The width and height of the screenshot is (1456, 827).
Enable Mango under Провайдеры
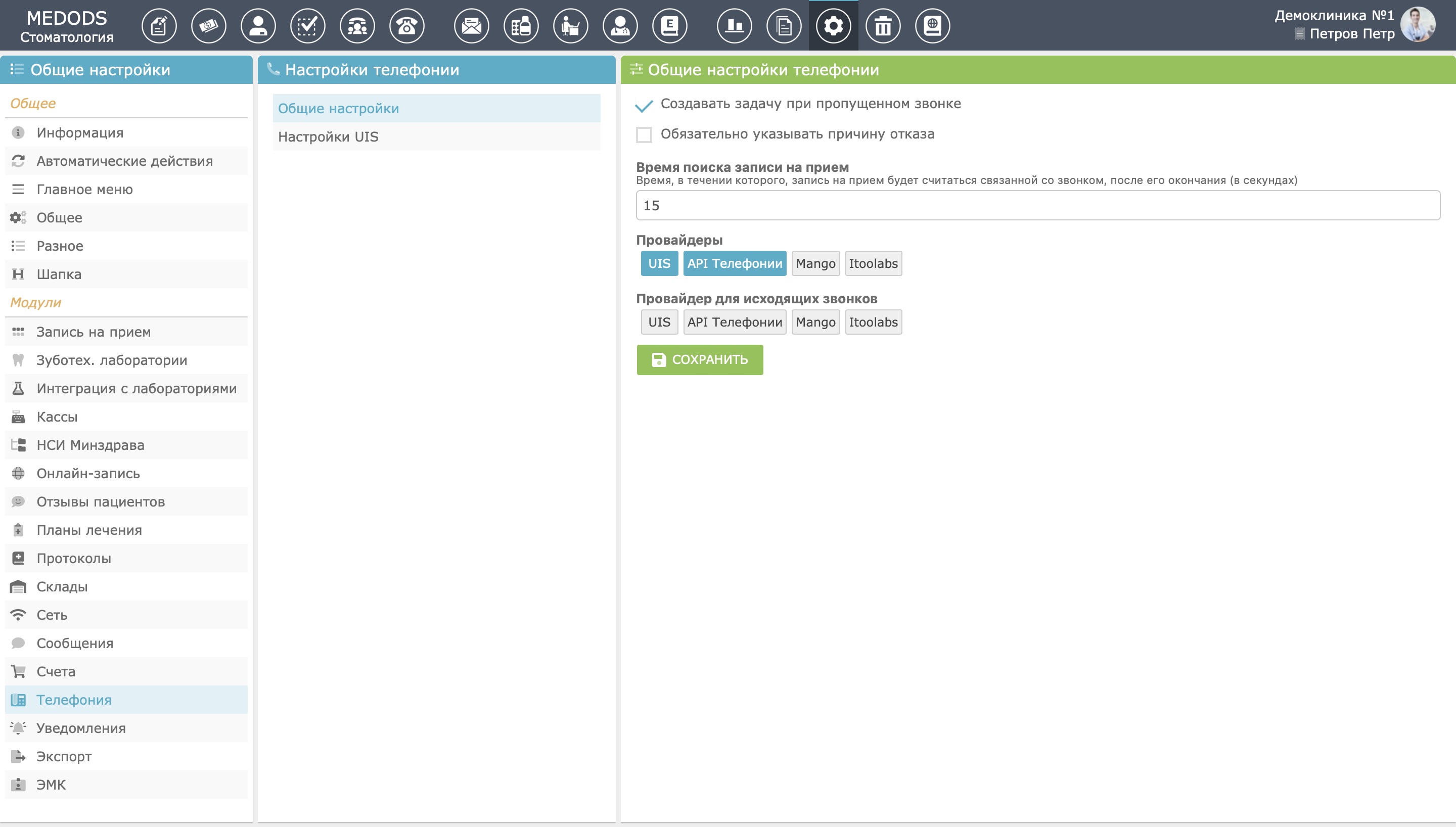[815, 263]
